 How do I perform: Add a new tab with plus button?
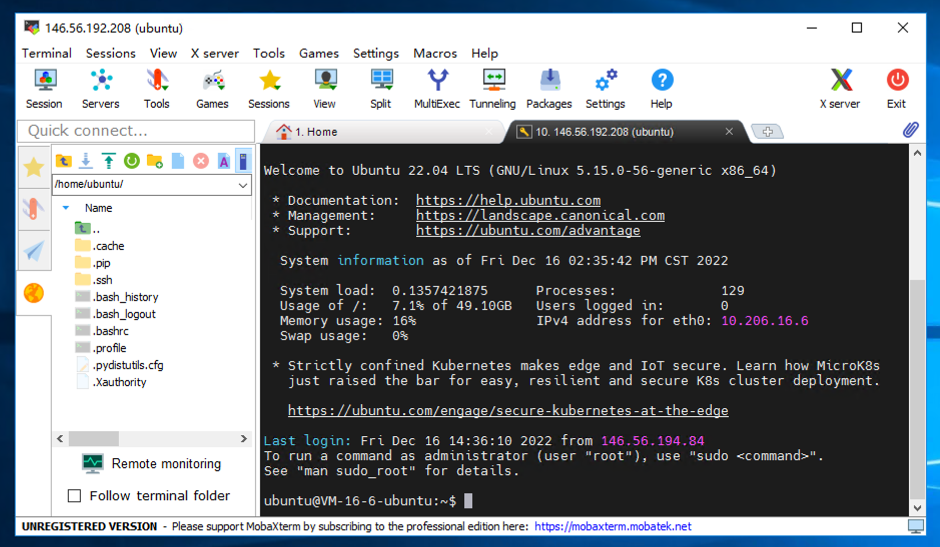(x=767, y=131)
